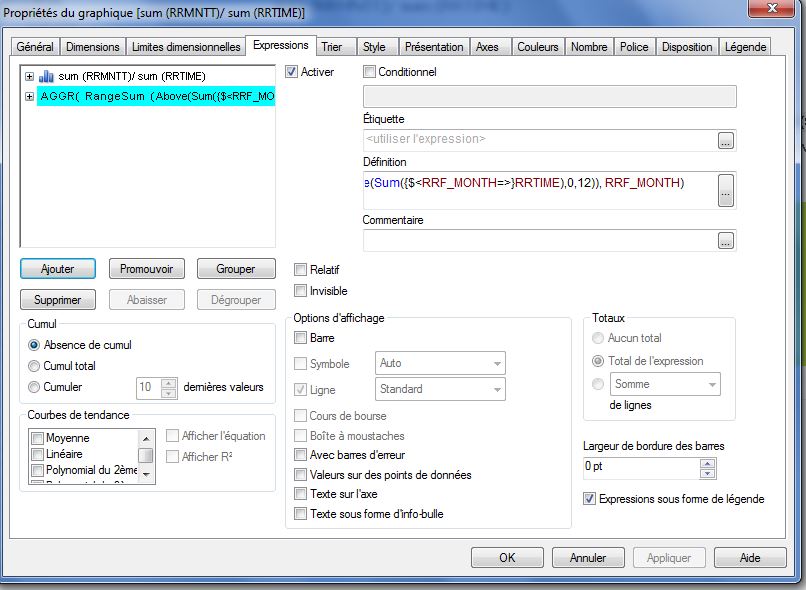Click the Ajouter button

pos(58,269)
